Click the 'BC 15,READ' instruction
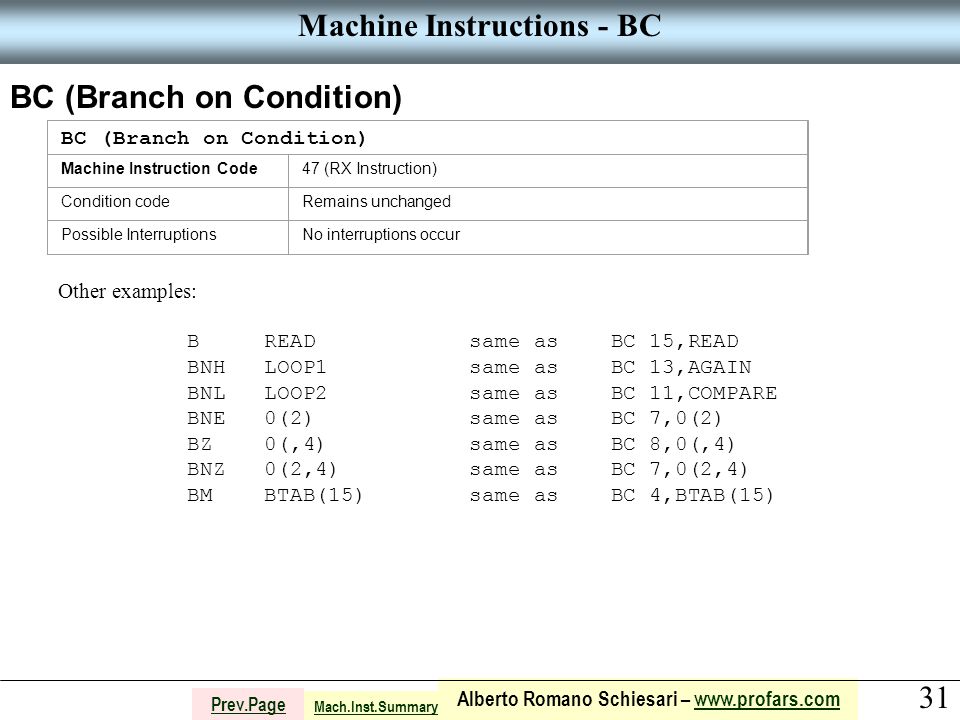Screen dimensions: 960x720 tap(675, 341)
